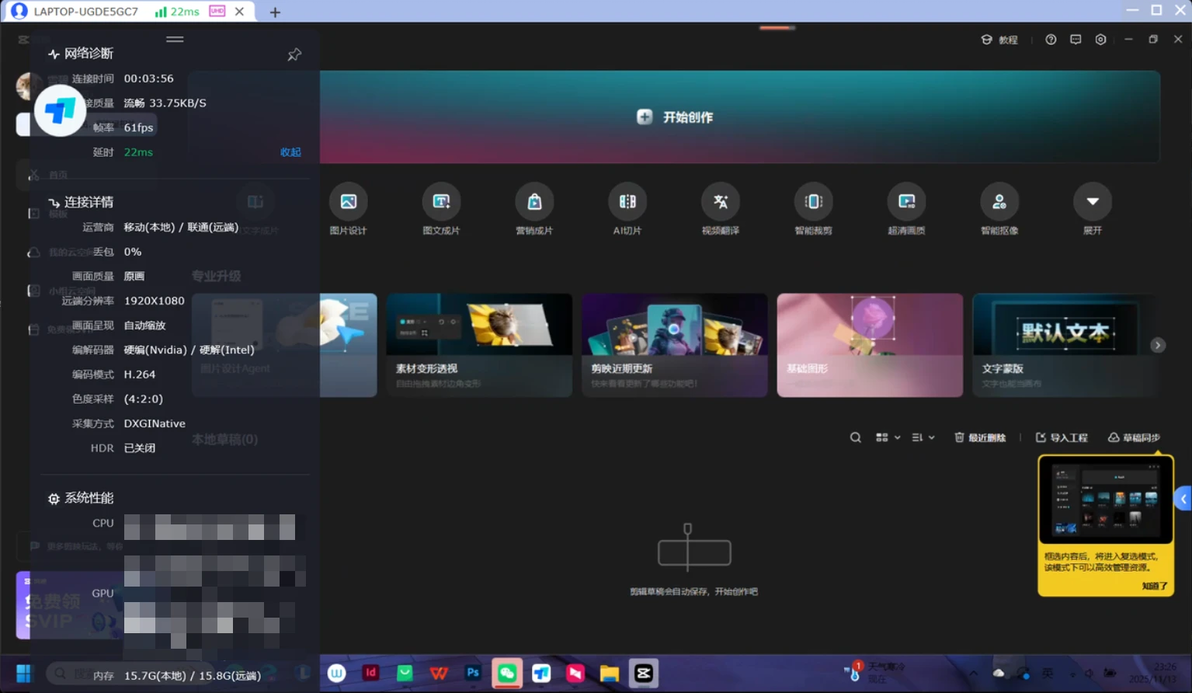
Task: Open the grid view layout dropdown
Action: click(888, 438)
